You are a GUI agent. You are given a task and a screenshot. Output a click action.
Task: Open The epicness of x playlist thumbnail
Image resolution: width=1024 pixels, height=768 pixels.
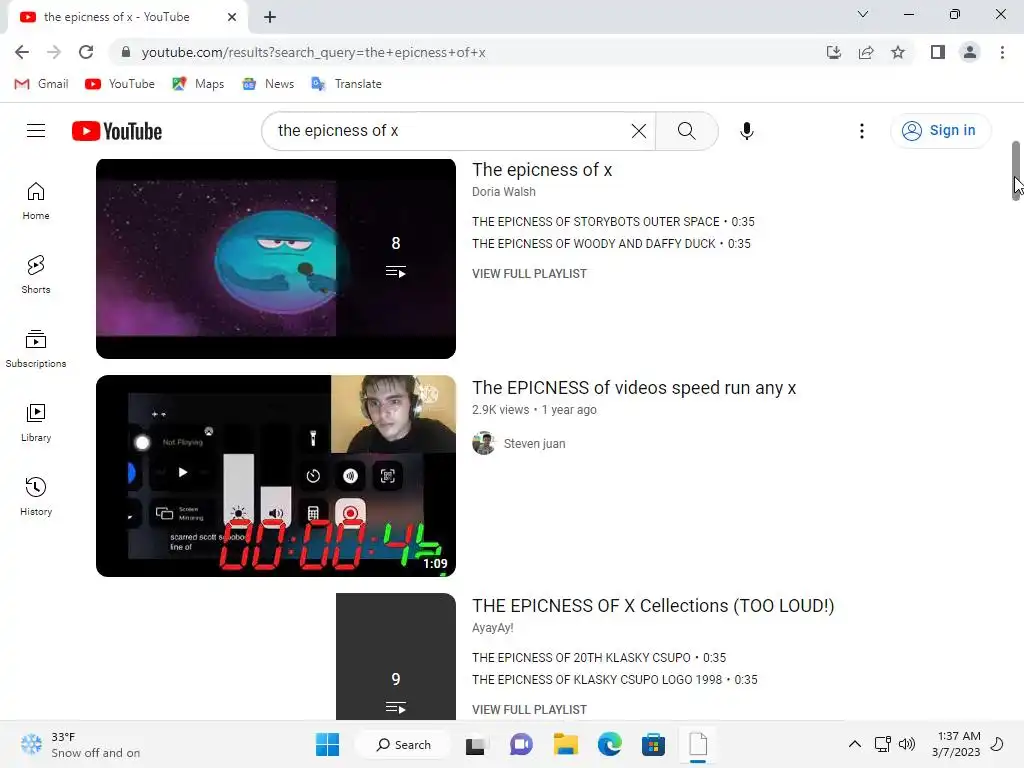pyautogui.click(x=276, y=259)
